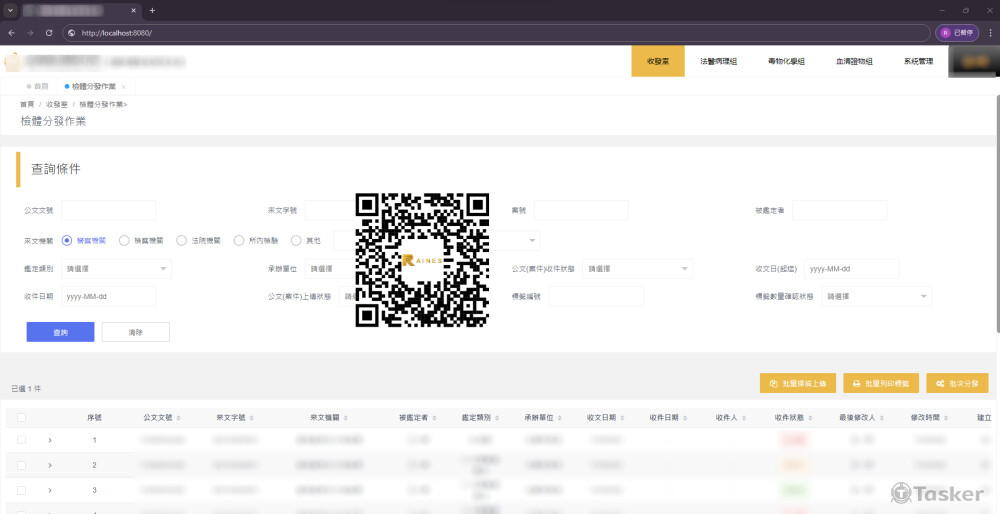Switch to the 法醫病理組 menu
This screenshot has height=514, width=1000.
[718, 61]
